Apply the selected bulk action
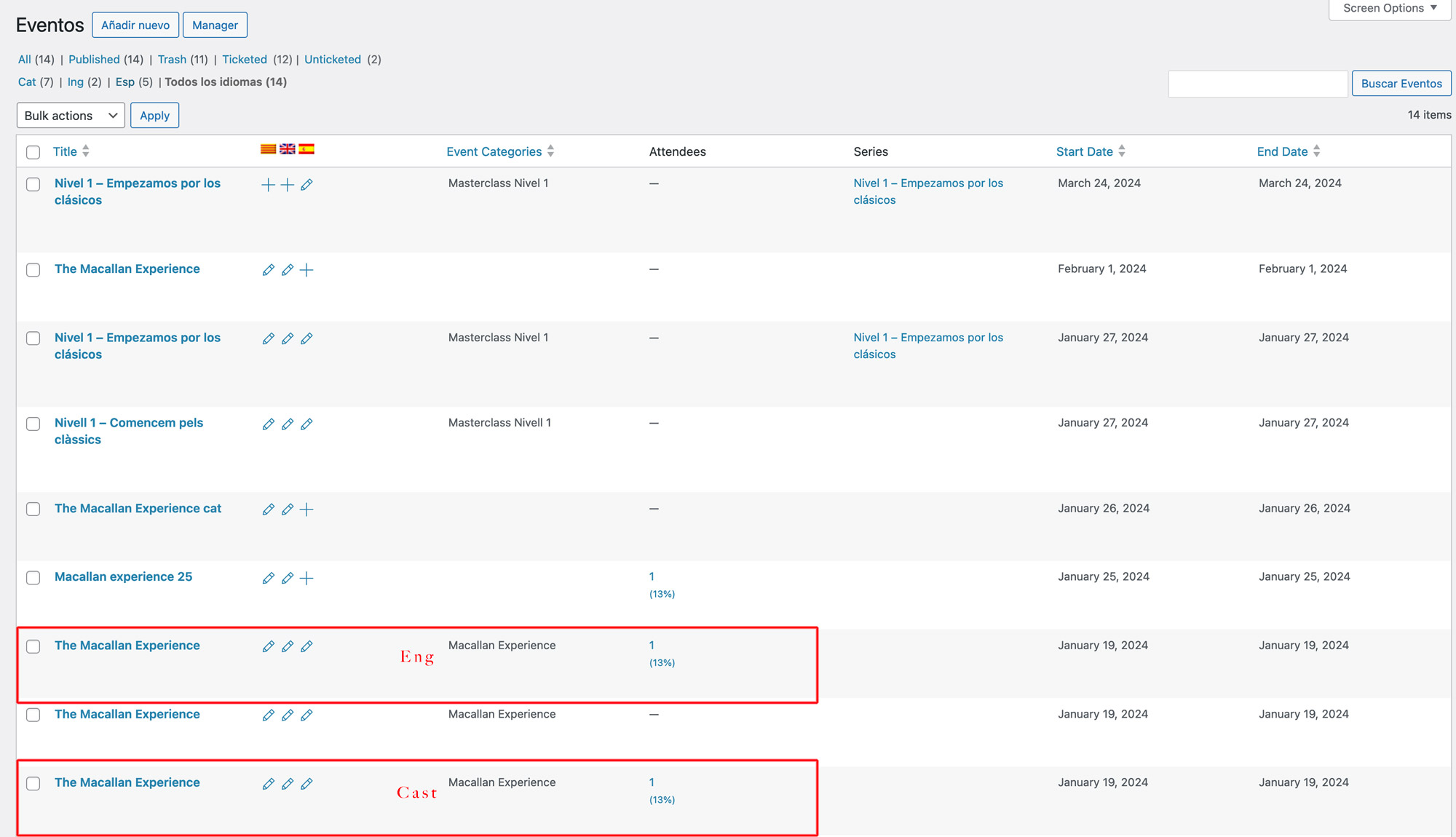Image resolution: width=1456 pixels, height=837 pixels. 154,115
